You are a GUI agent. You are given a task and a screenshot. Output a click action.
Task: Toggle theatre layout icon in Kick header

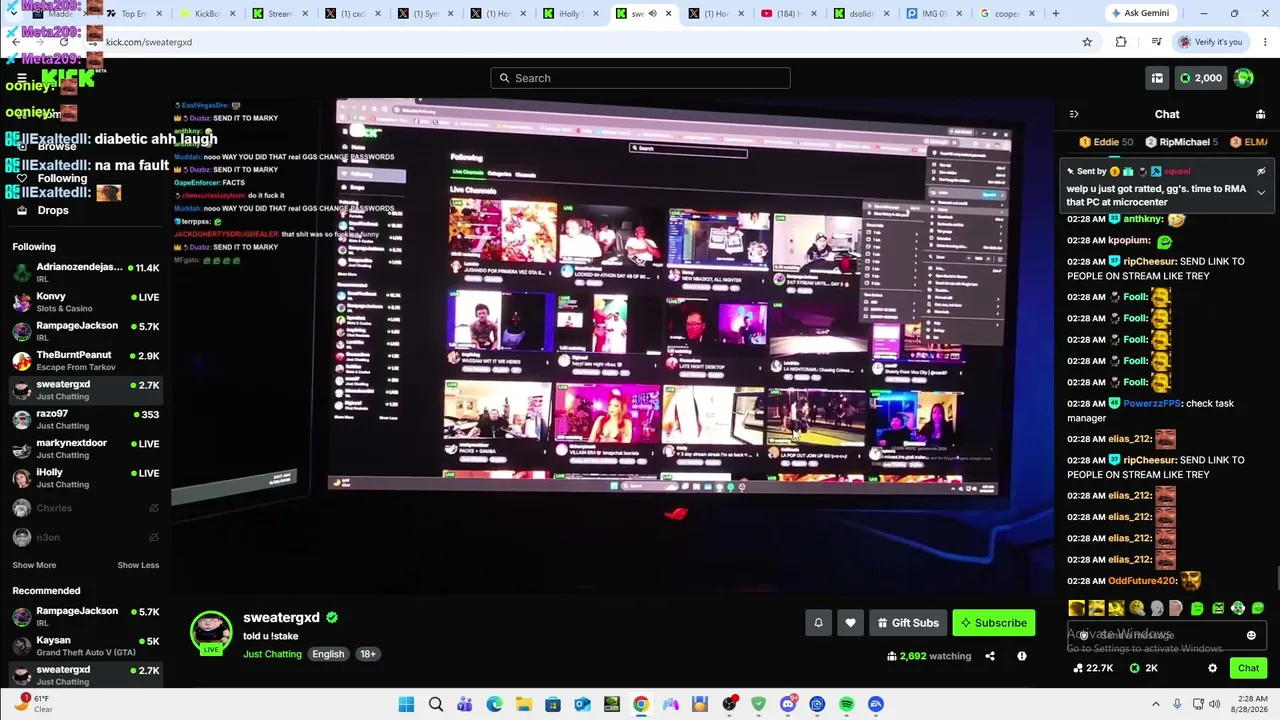[1157, 78]
